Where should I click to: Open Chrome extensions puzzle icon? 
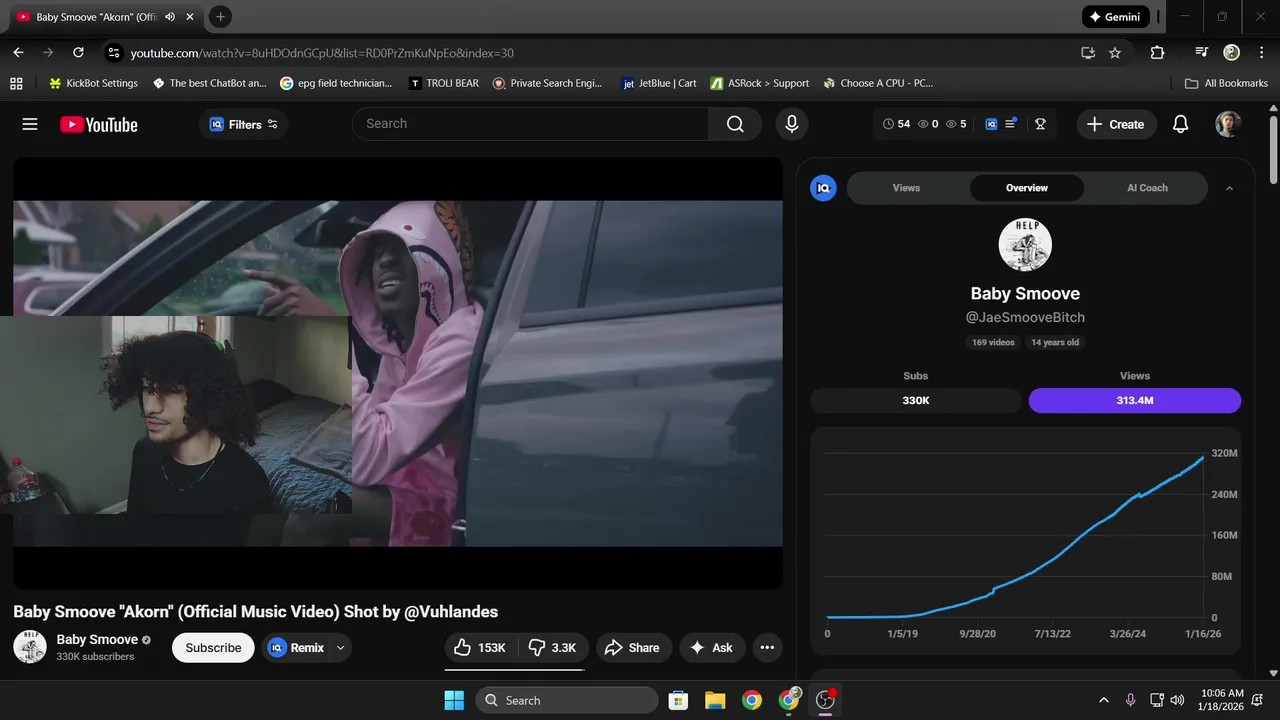pyautogui.click(x=1157, y=52)
